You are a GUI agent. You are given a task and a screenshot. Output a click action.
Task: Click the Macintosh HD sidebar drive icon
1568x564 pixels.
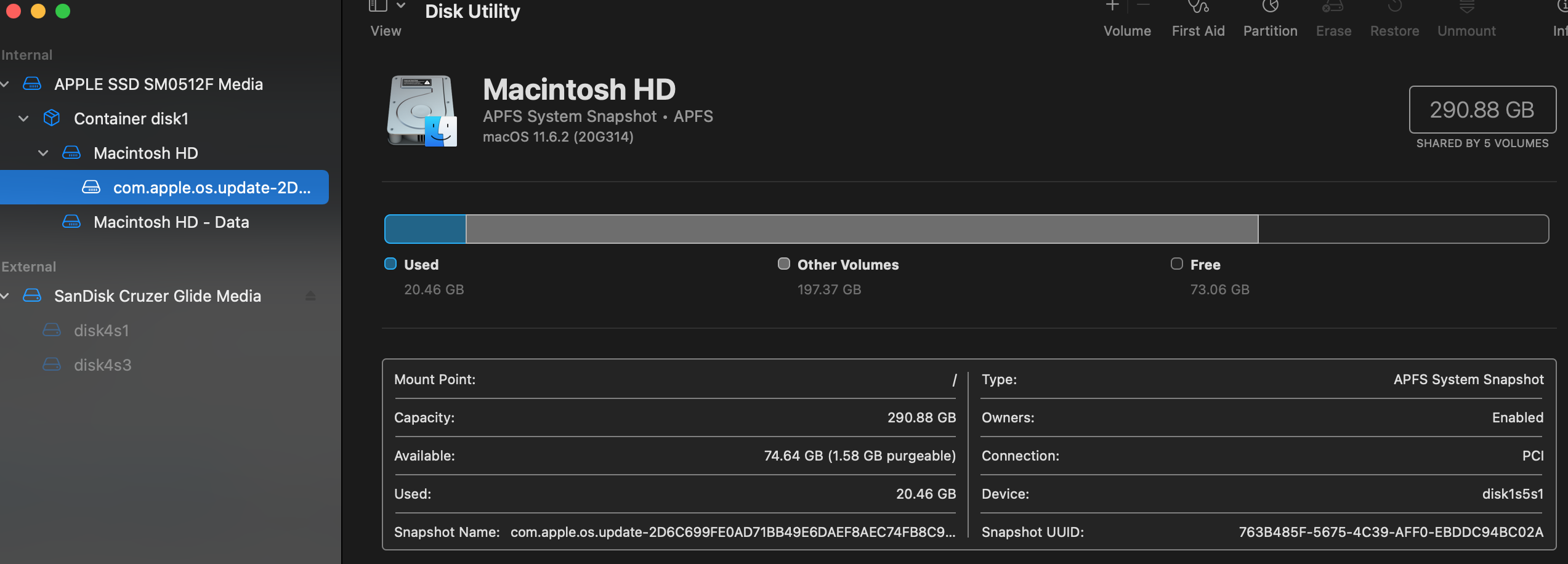tap(71, 153)
